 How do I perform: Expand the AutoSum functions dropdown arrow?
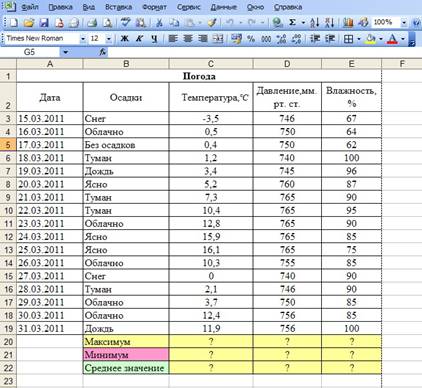point(303,23)
